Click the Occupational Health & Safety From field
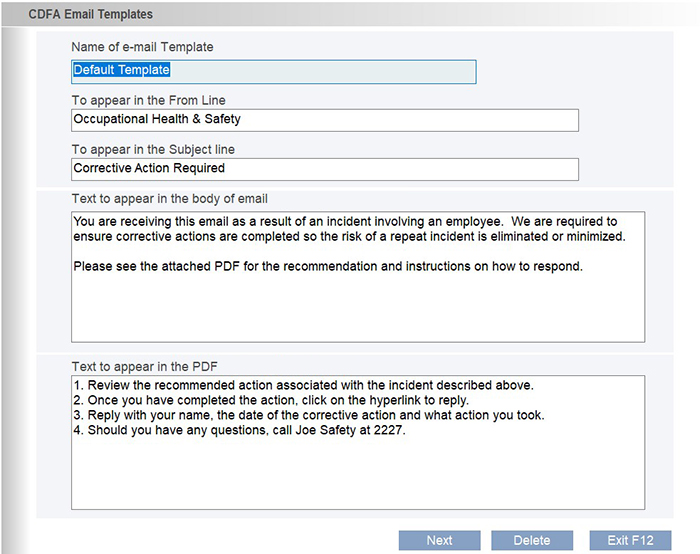The height and width of the screenshot is (554, 700). (324, 119)
